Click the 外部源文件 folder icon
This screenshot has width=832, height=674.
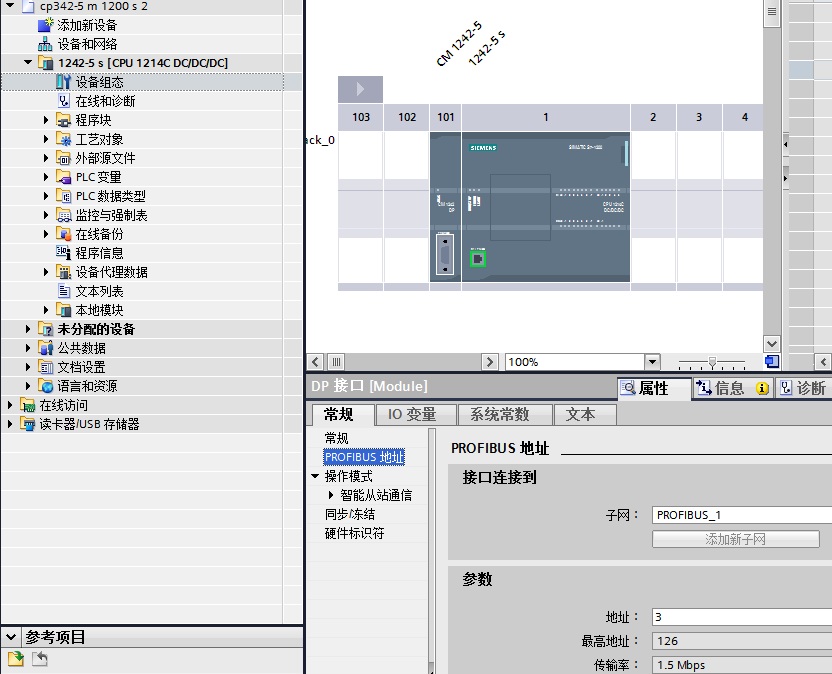(64, 158)
